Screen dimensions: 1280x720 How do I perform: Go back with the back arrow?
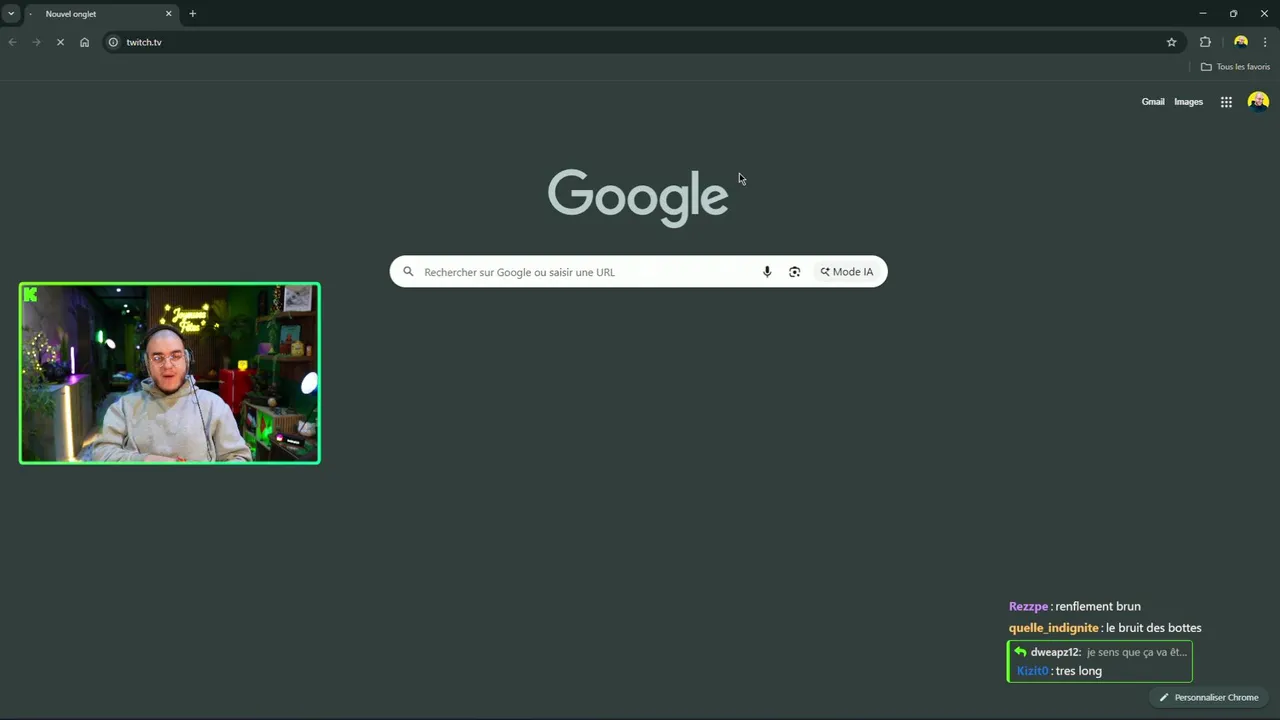point(12,42)
